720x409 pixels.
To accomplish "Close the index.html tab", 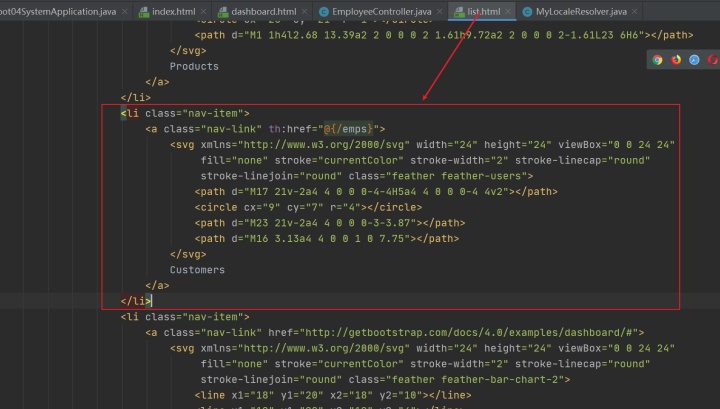I will tap(203, 11).
